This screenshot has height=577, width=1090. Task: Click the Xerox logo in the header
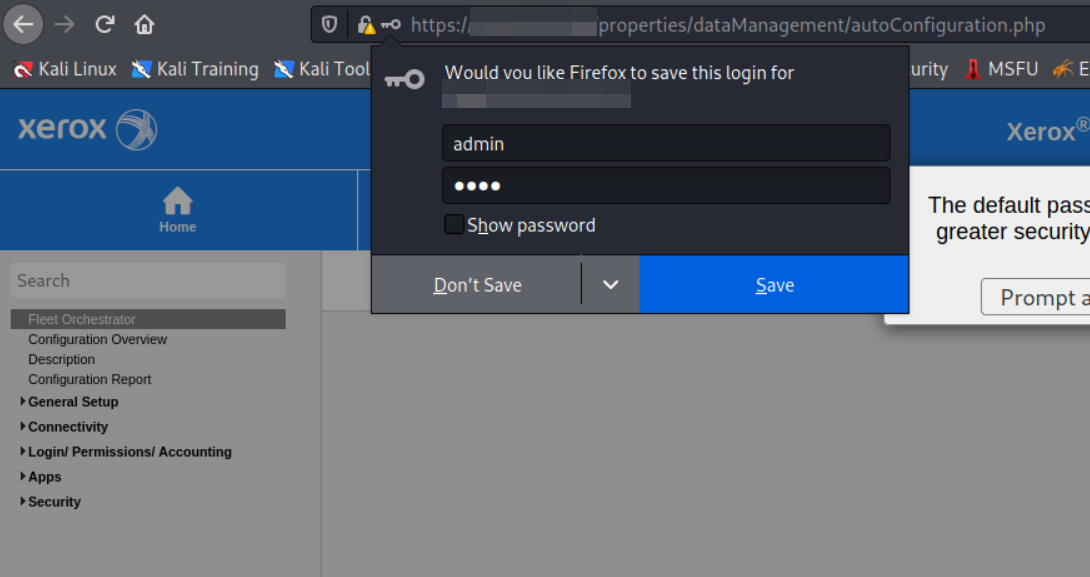(x=88, y=129)
